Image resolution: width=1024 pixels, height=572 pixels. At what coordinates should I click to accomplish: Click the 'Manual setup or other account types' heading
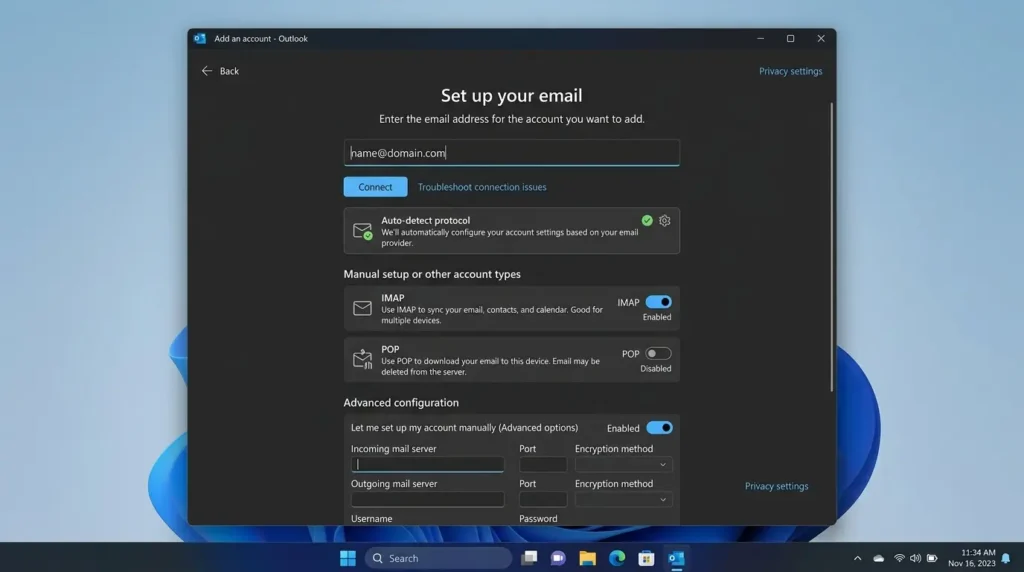click(432, 274)
